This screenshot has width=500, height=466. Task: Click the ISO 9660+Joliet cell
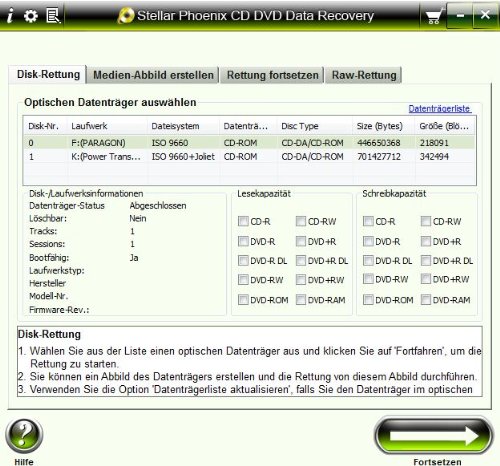183,157
